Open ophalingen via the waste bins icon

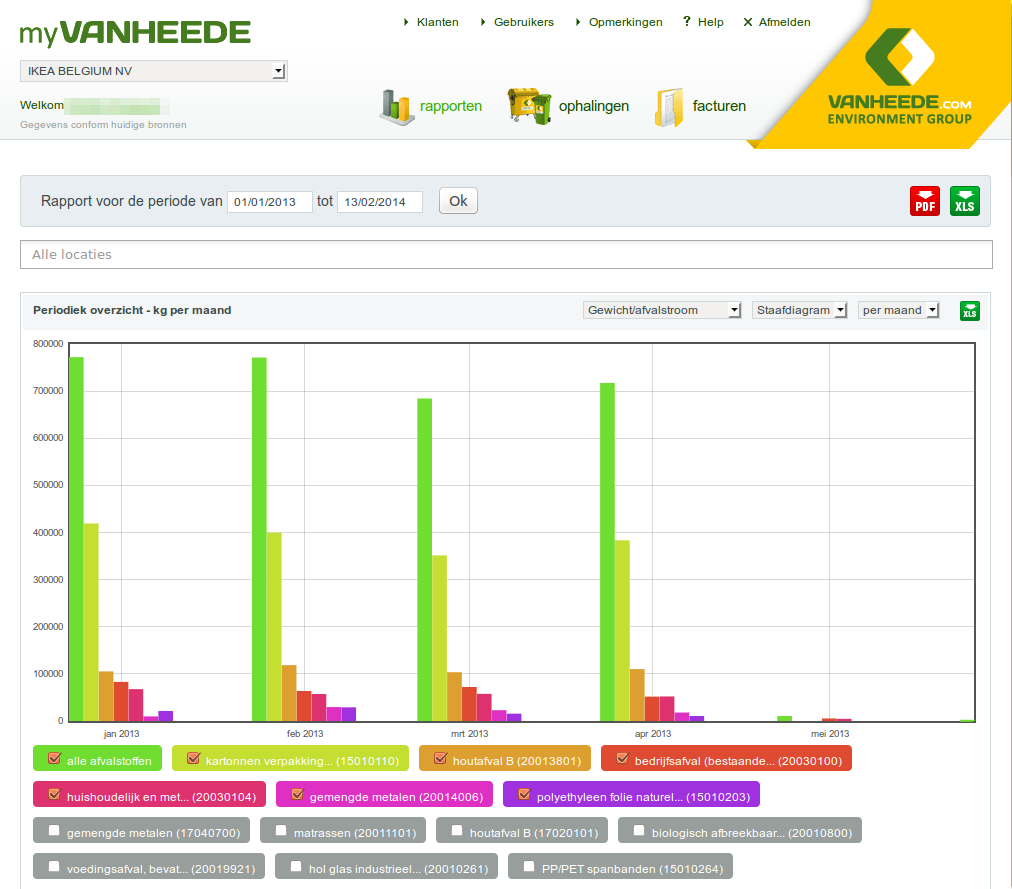[x=529, y=107]
